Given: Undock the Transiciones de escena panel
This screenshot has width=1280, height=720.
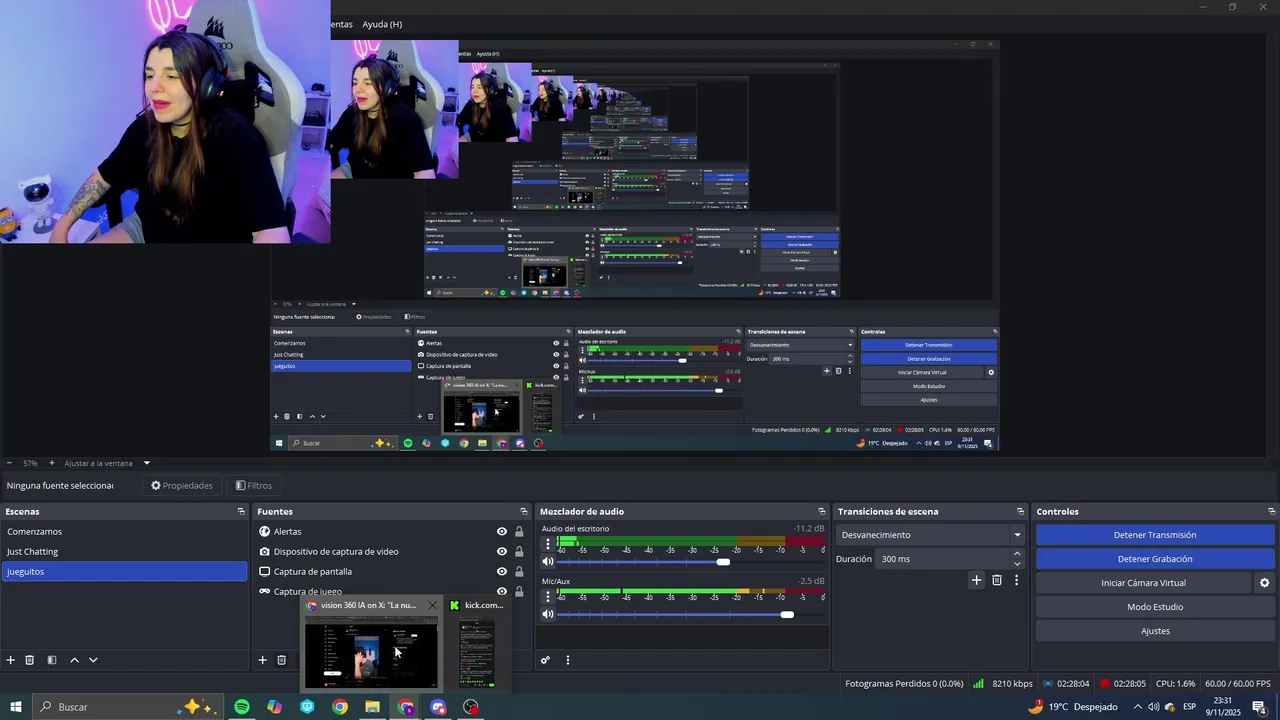Looking at the screenshot, I should 1020,511.
